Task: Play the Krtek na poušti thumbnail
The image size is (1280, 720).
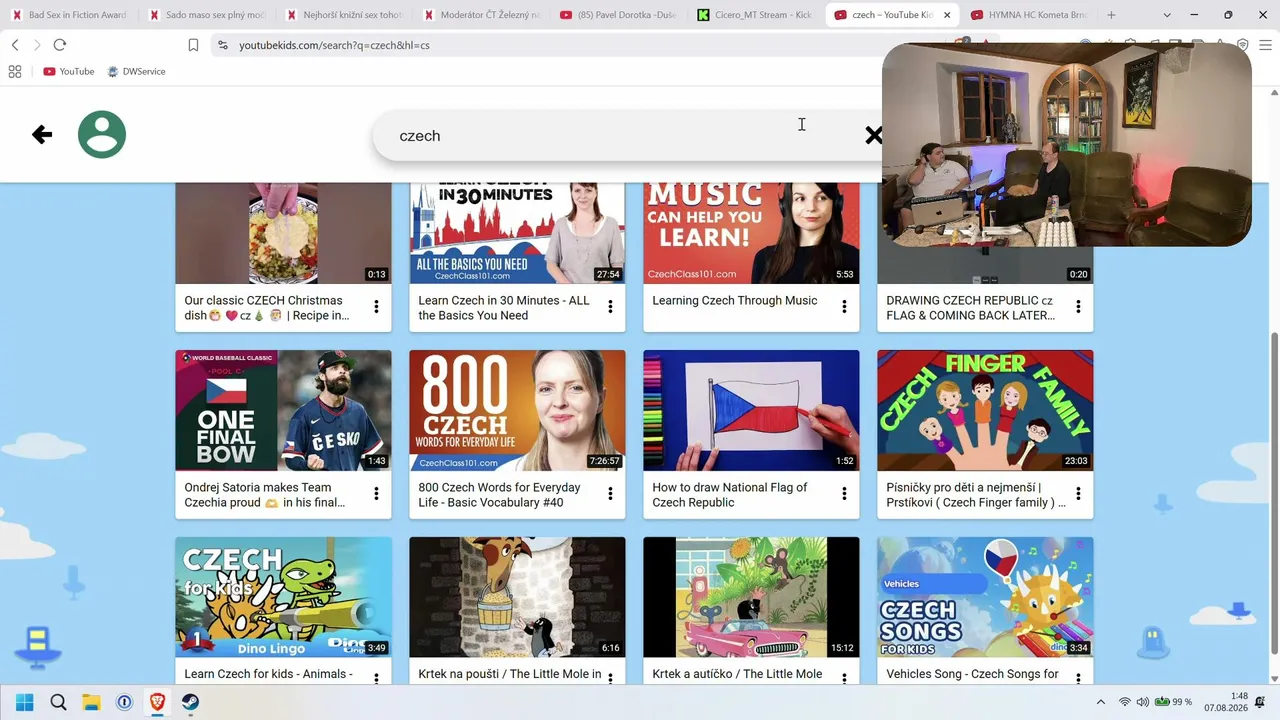Action: tap(517, 597)
